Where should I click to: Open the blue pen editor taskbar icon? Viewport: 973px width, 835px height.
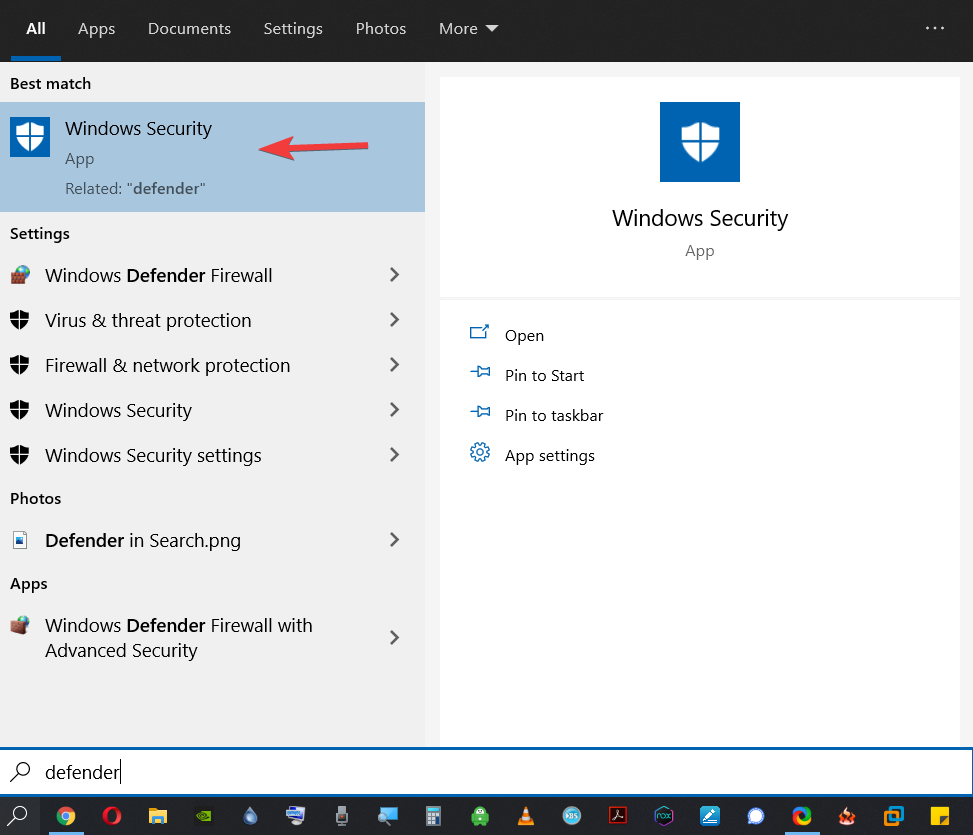(709, 816)
